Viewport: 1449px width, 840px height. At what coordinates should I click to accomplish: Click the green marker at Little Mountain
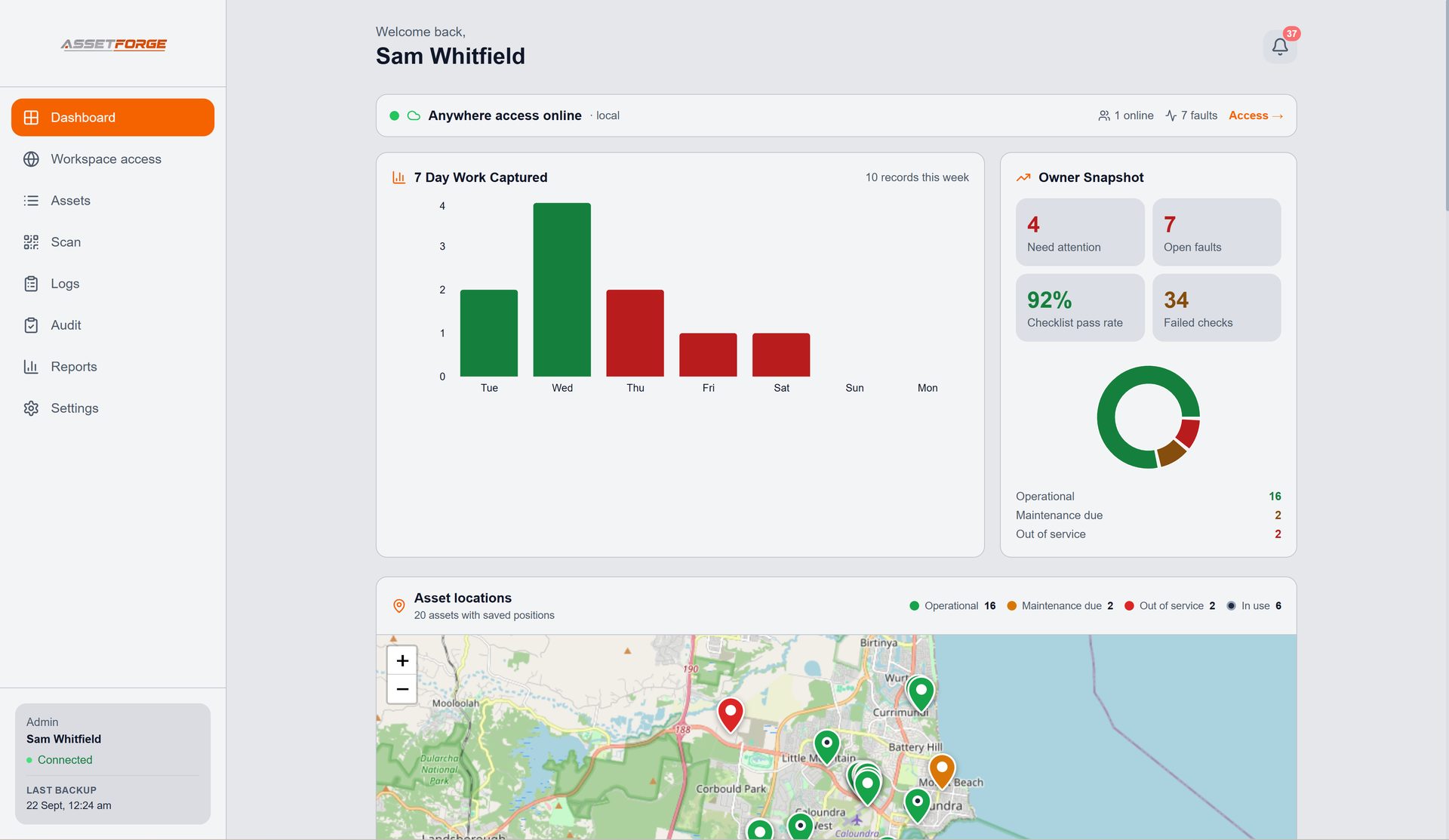[827, 747]
